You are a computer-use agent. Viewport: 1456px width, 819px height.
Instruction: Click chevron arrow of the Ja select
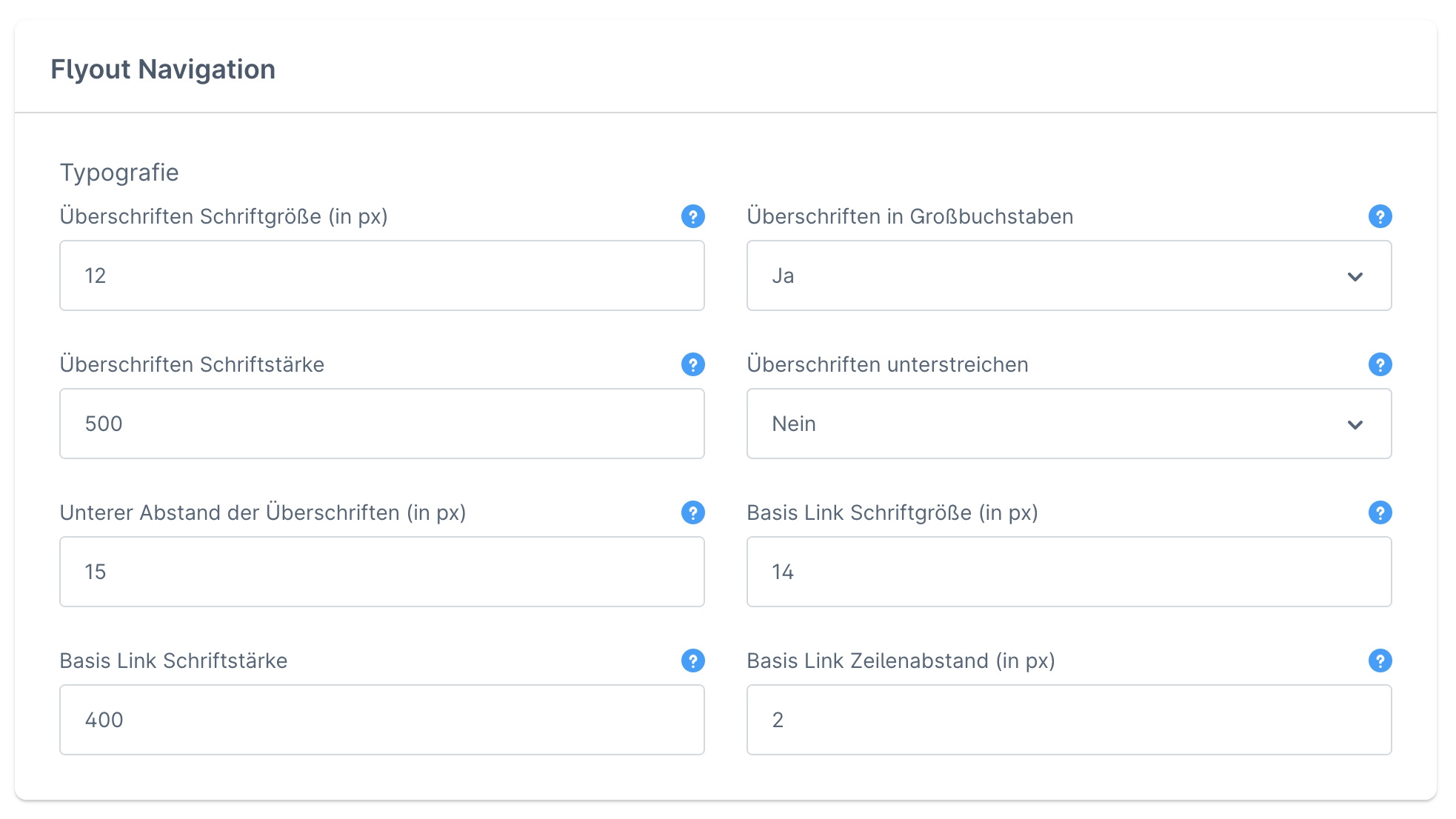(1355, 276)
